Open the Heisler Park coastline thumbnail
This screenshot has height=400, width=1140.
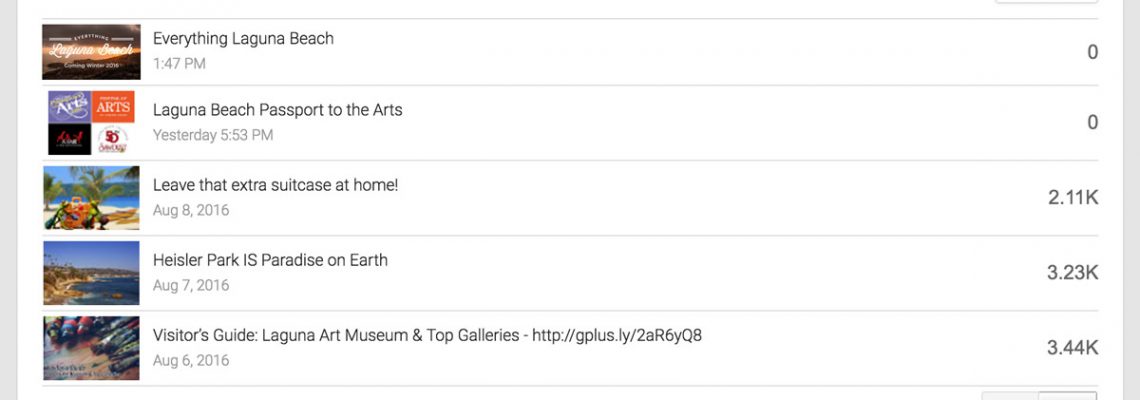[x=91, y=273]
